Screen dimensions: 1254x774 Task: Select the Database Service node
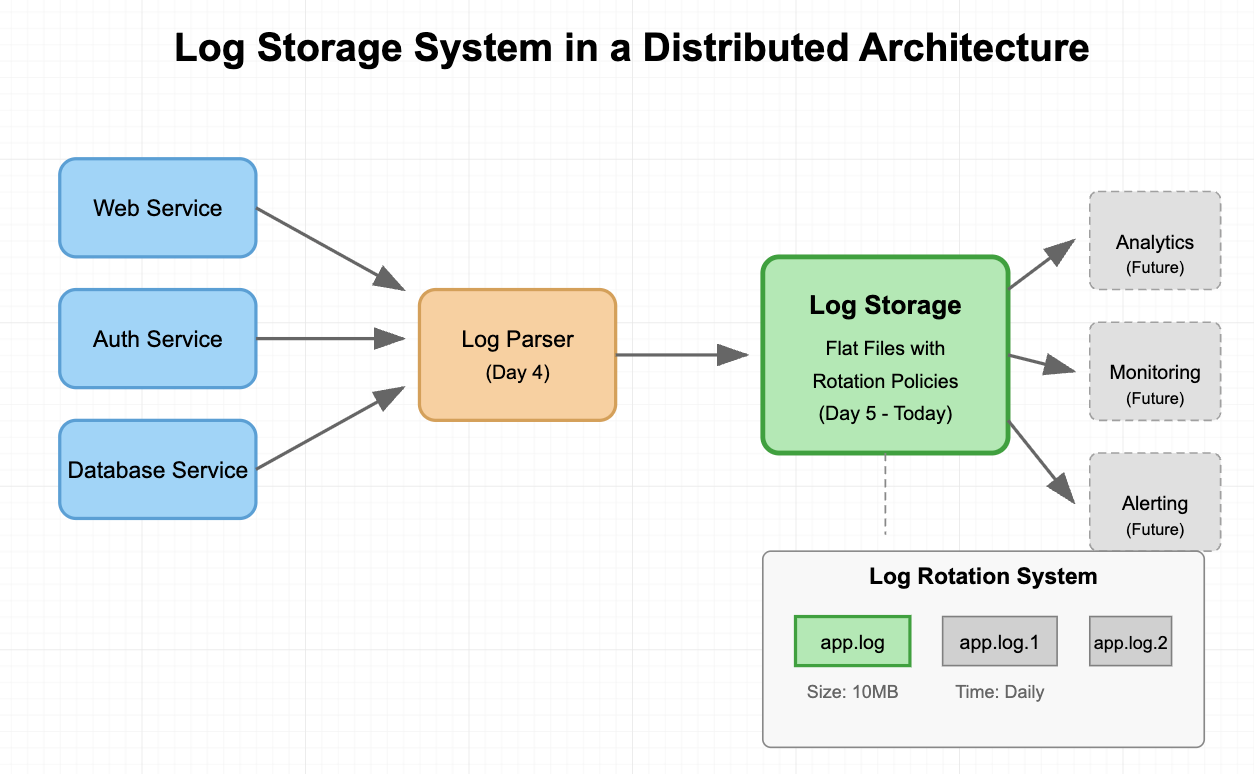click(x=157, y=470)
